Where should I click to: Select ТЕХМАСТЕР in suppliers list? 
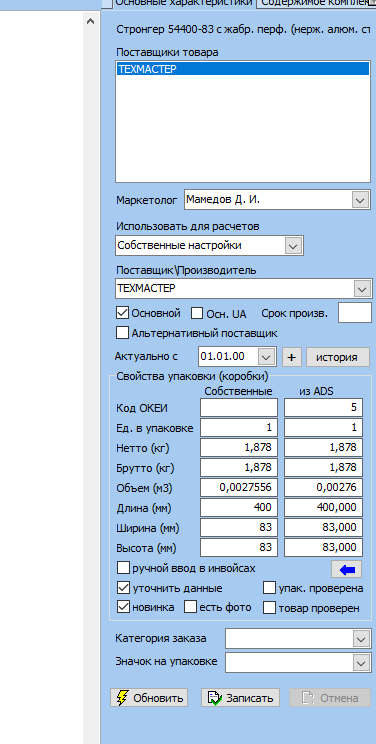tap(242, 69)
